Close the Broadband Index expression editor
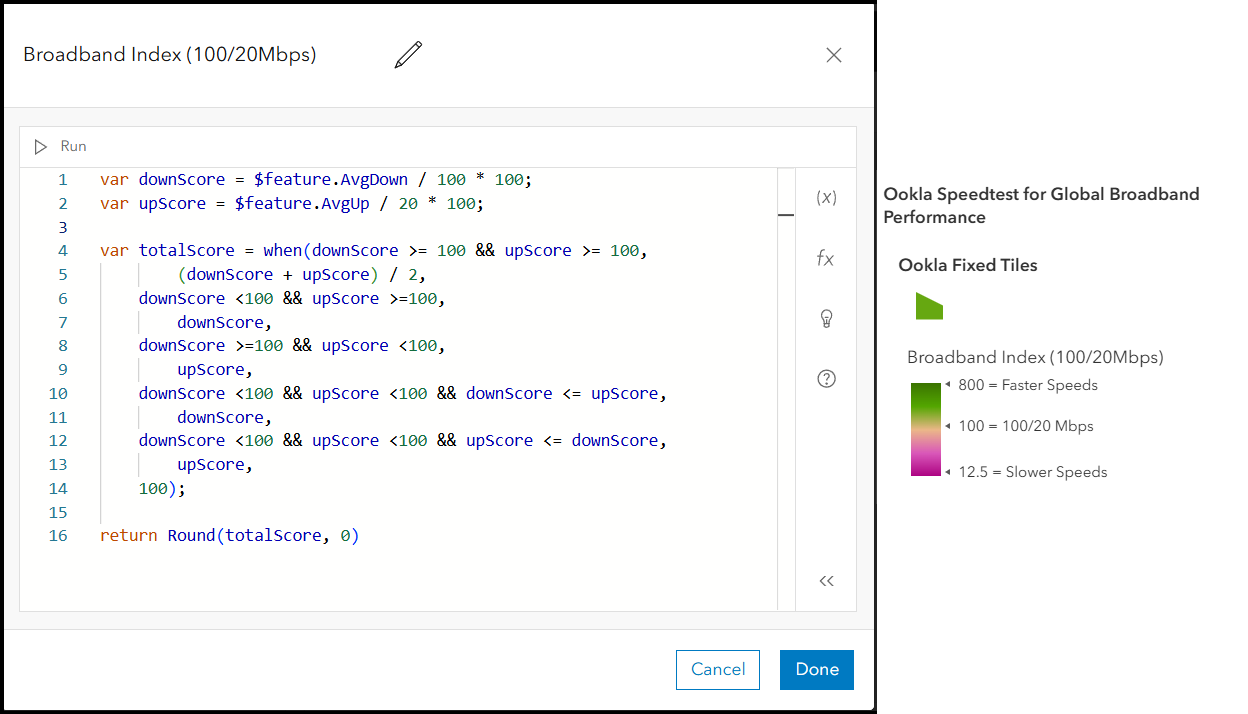The width and height of the screenshot is (1248, 714). click(834, 56)
